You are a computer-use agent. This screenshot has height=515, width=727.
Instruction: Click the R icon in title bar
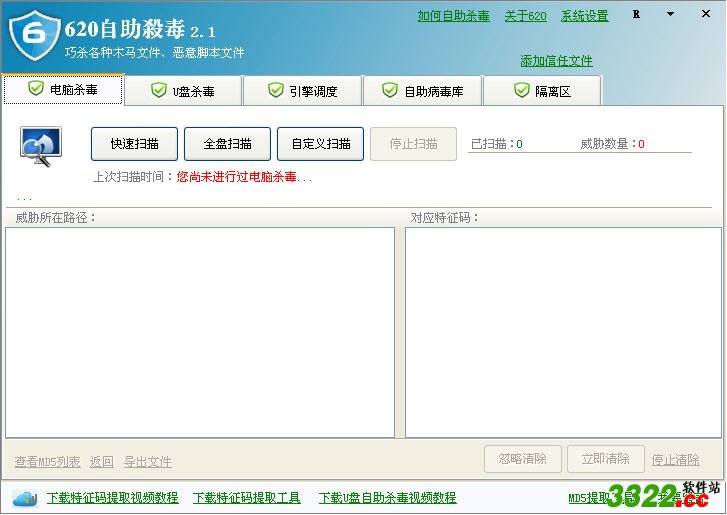pyautogui.click(x=636, y=14)
